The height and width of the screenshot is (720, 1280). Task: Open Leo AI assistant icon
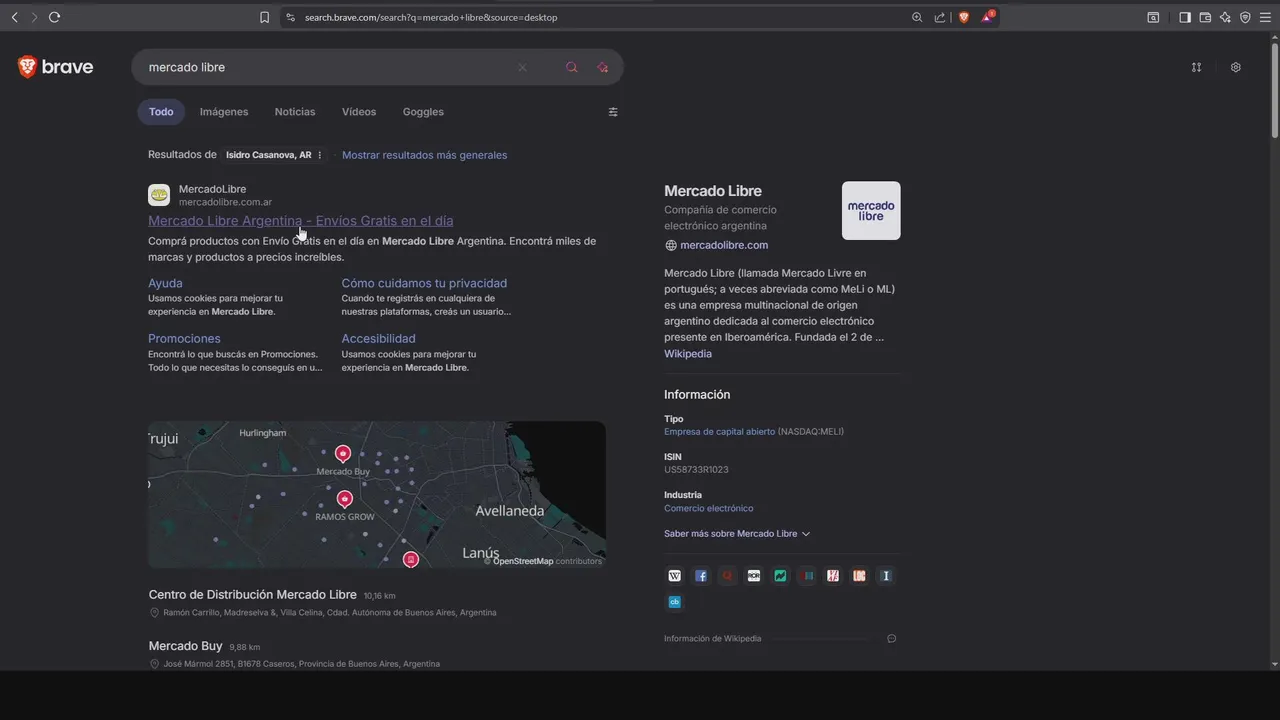(x=1225, y=17)
